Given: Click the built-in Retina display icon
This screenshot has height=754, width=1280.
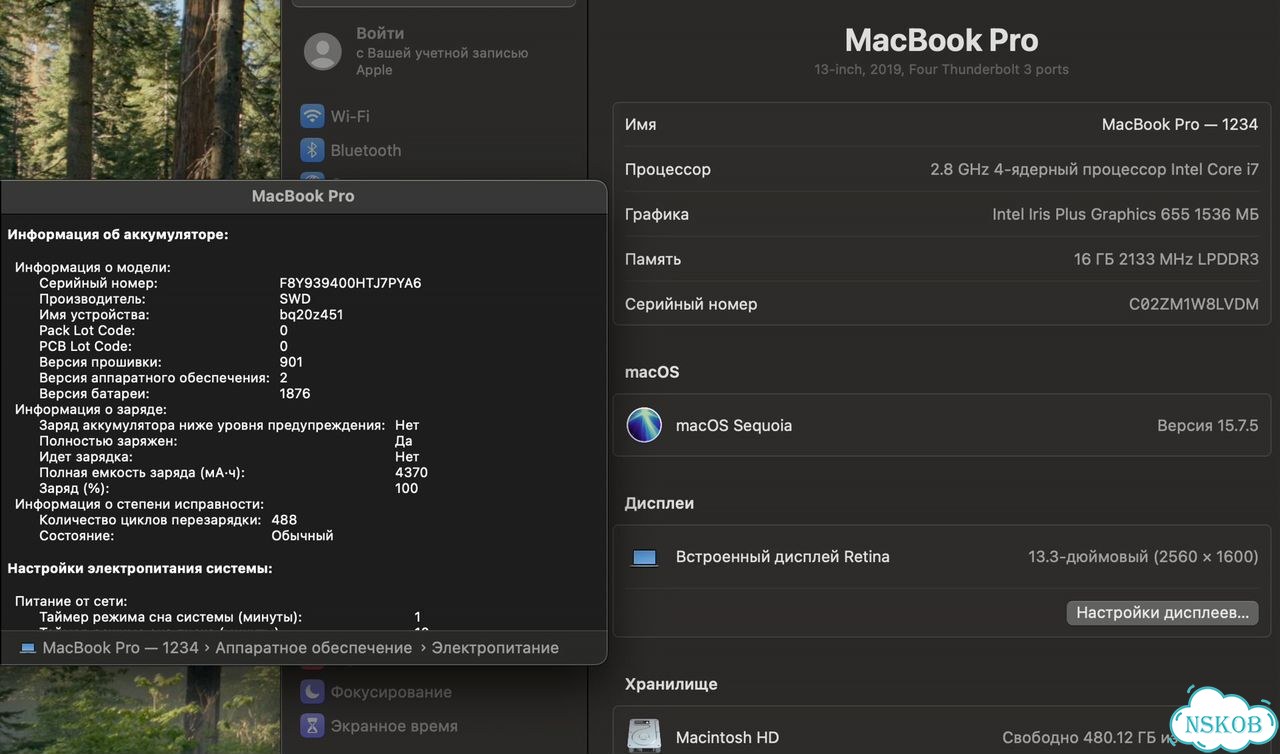Looking at the screenshot, I should tap(645, 558).
